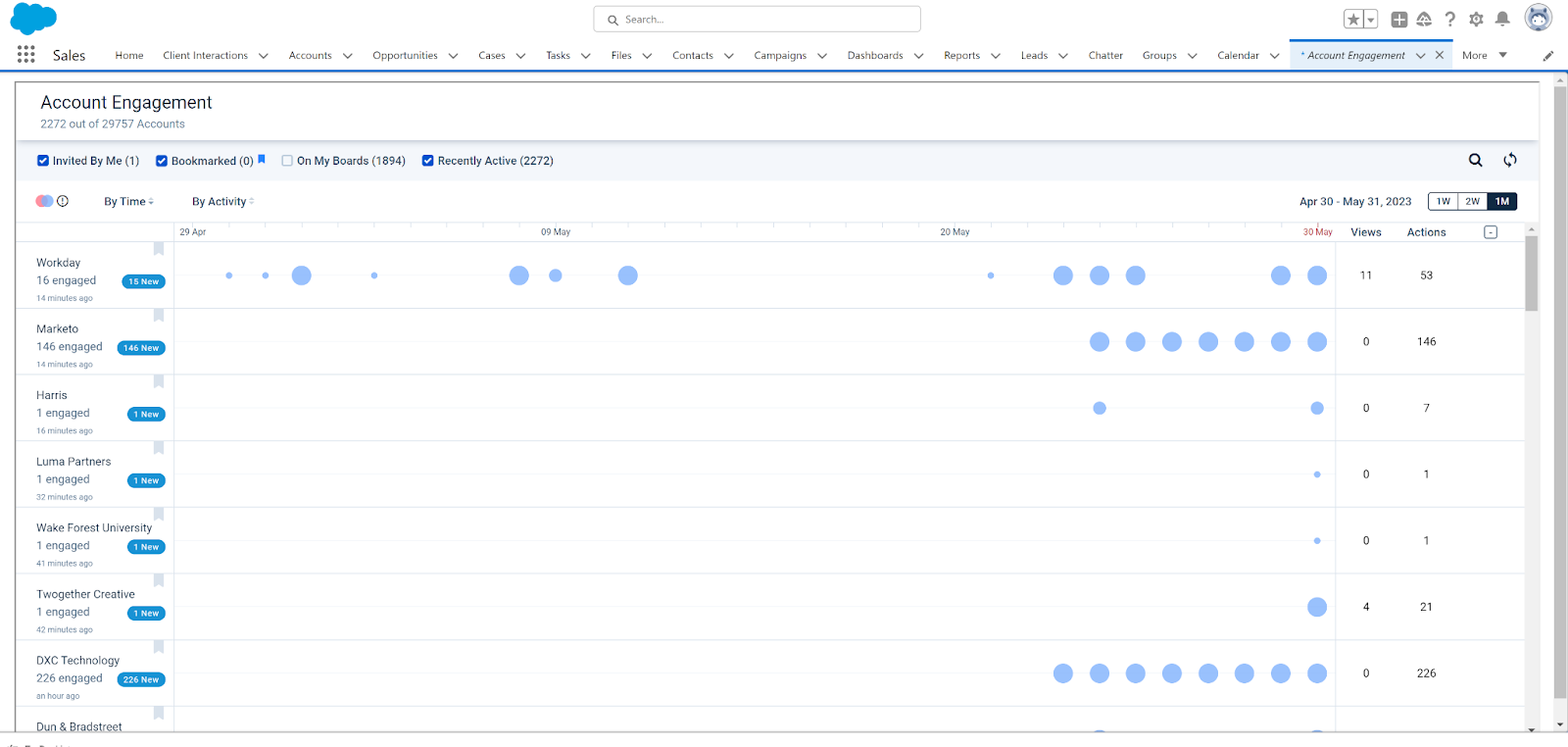This screenshot has height=747, width=1568.
Task: Open the Favorites star icon
Action: 1353,20
